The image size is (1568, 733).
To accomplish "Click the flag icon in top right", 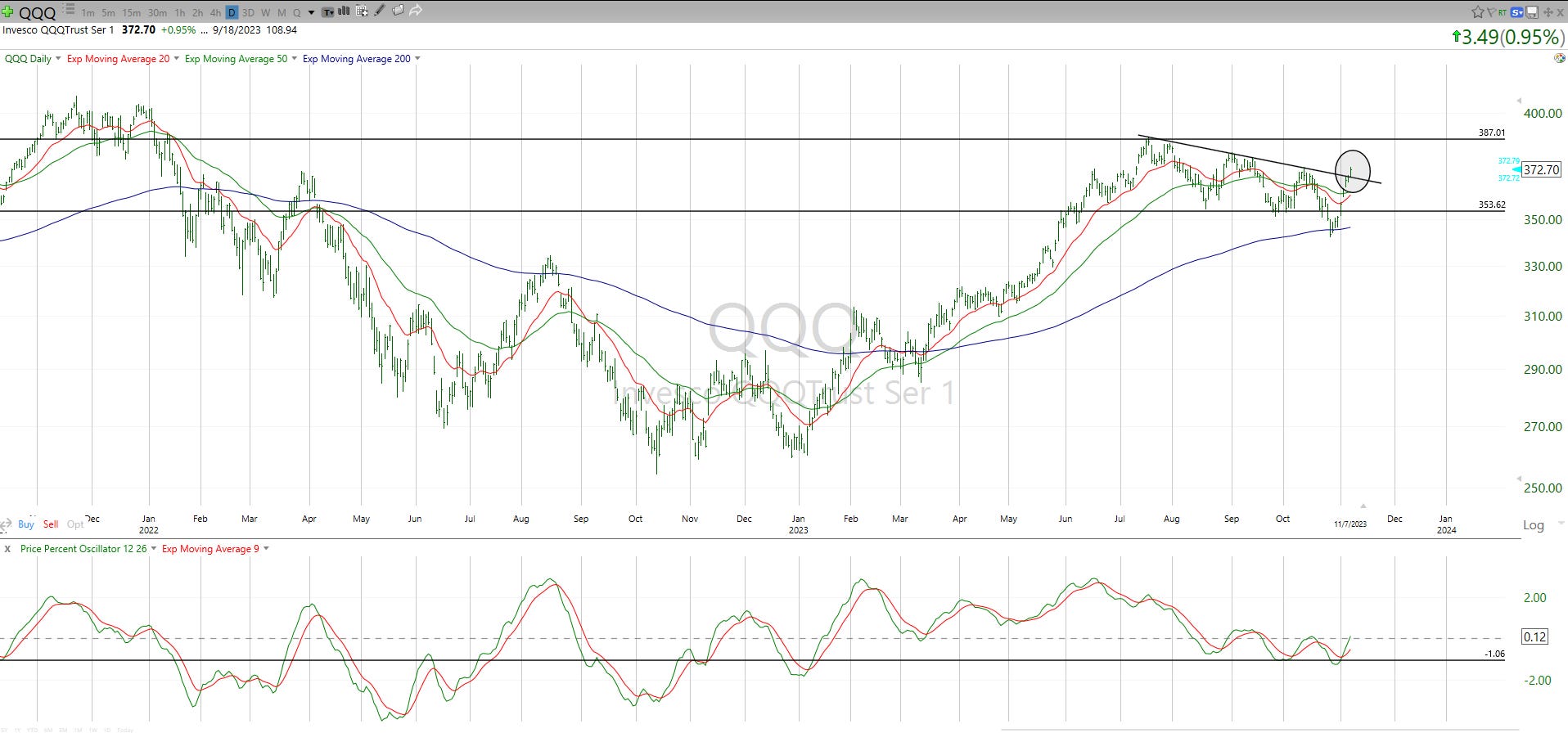I will click(x=1491, y=12).
